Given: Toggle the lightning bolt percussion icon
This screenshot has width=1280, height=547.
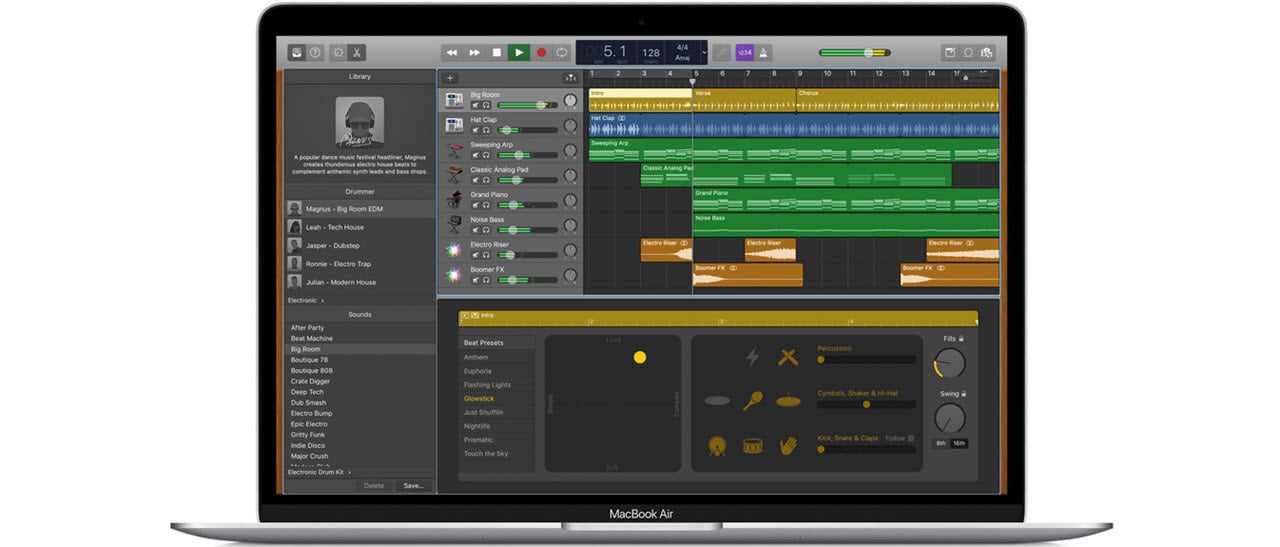Looking at the screenshot, I should 753,357.
